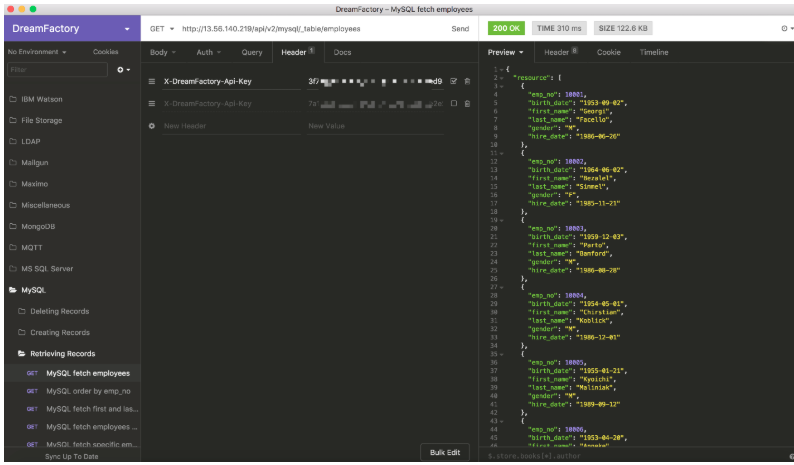Open the Auth tab dropdown
The width and height of the screenshot is (794, 465).
[x=209, y=52]
